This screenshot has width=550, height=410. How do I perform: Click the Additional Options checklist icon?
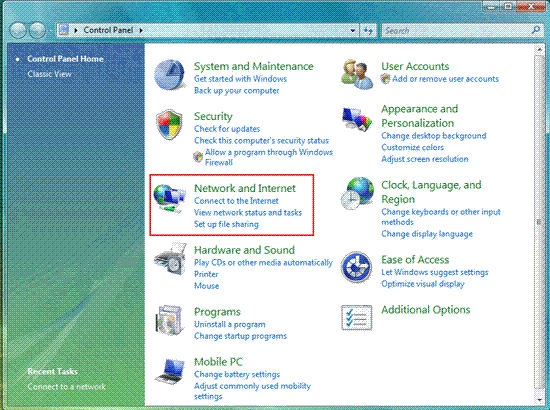coord(357,317)
